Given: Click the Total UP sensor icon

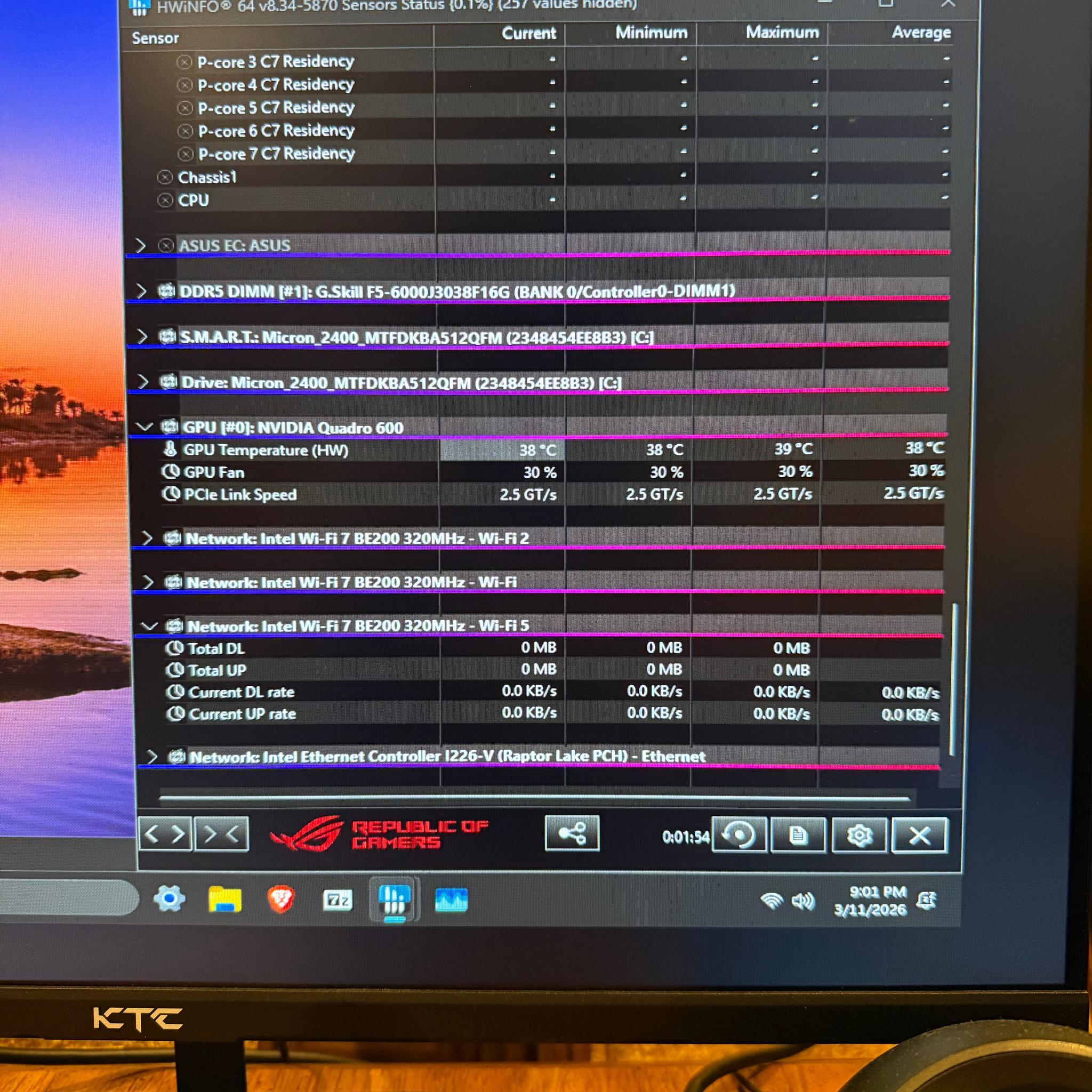Looking at the screenshot, I should (x=175, y=670).
